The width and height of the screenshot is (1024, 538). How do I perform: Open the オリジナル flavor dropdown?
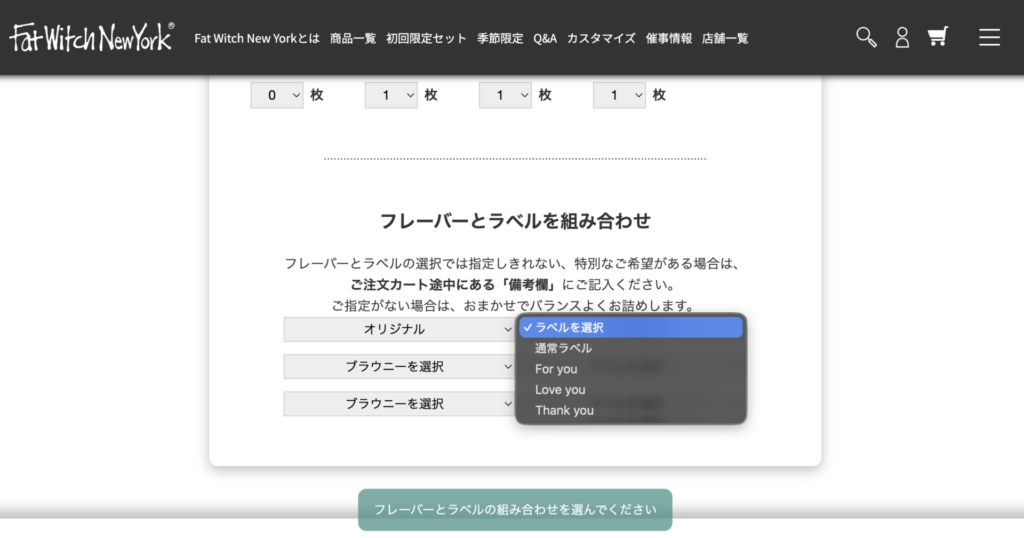point(399,329)
